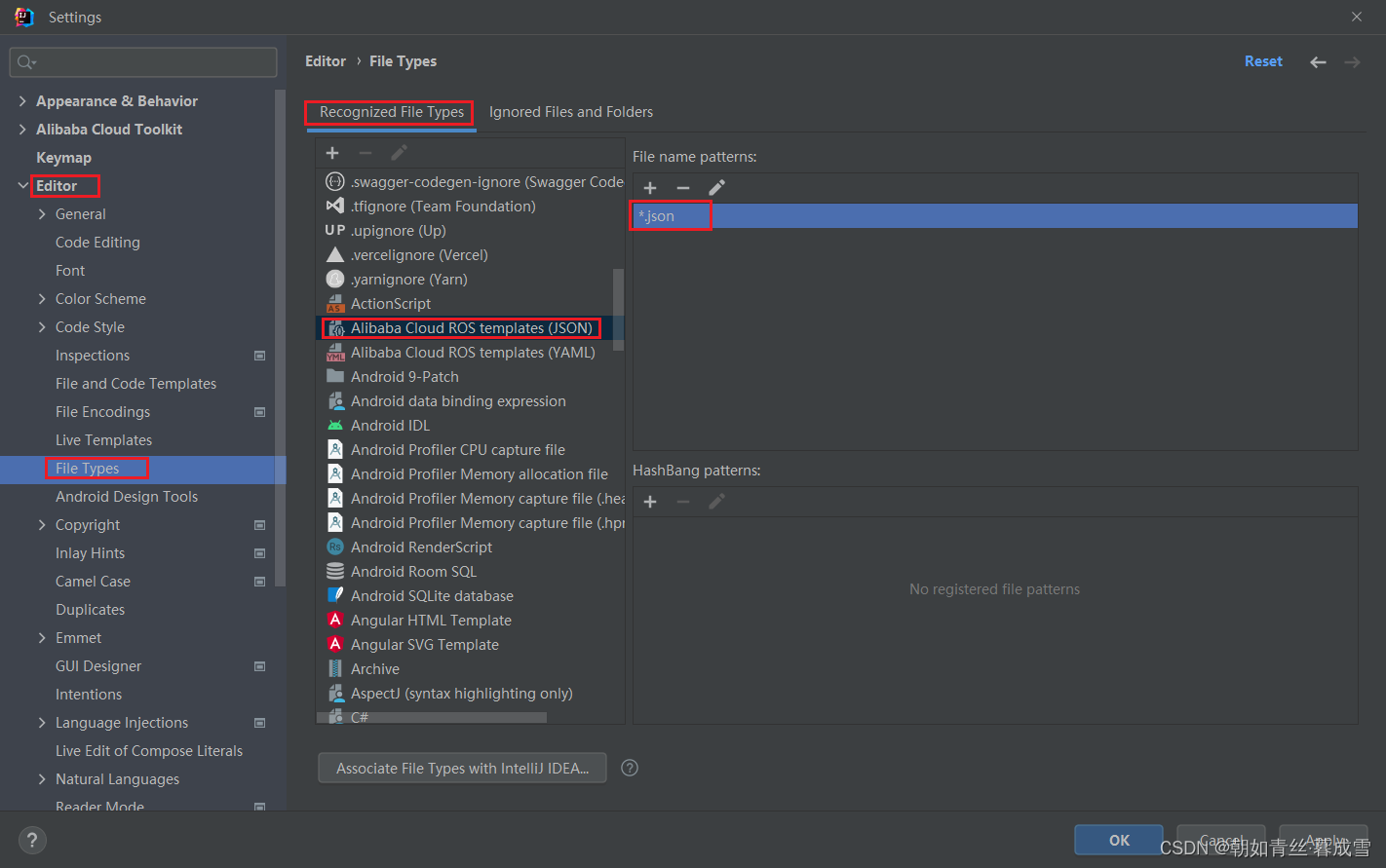This screenshot has height=868, width=1386.
Task: Open Android Design Tools settings page
Action: coord(127,497)
